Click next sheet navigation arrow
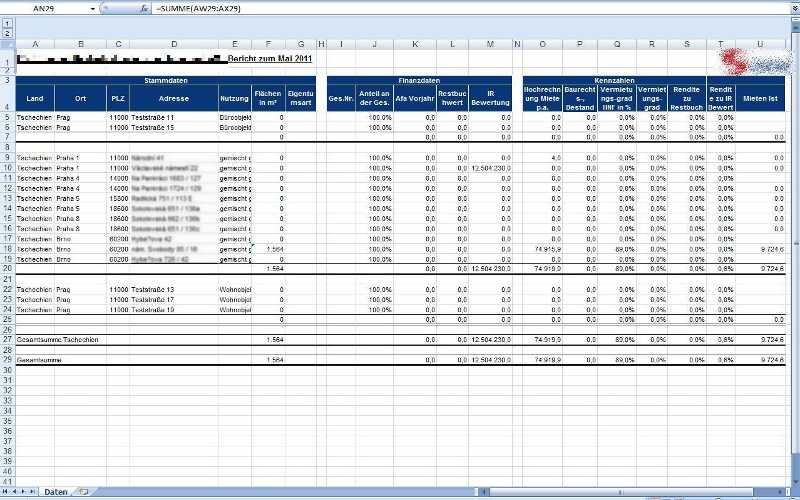Image resolution: width=800 pixels, height=500 pixels. pyautogui.click(x=23, y=491)
